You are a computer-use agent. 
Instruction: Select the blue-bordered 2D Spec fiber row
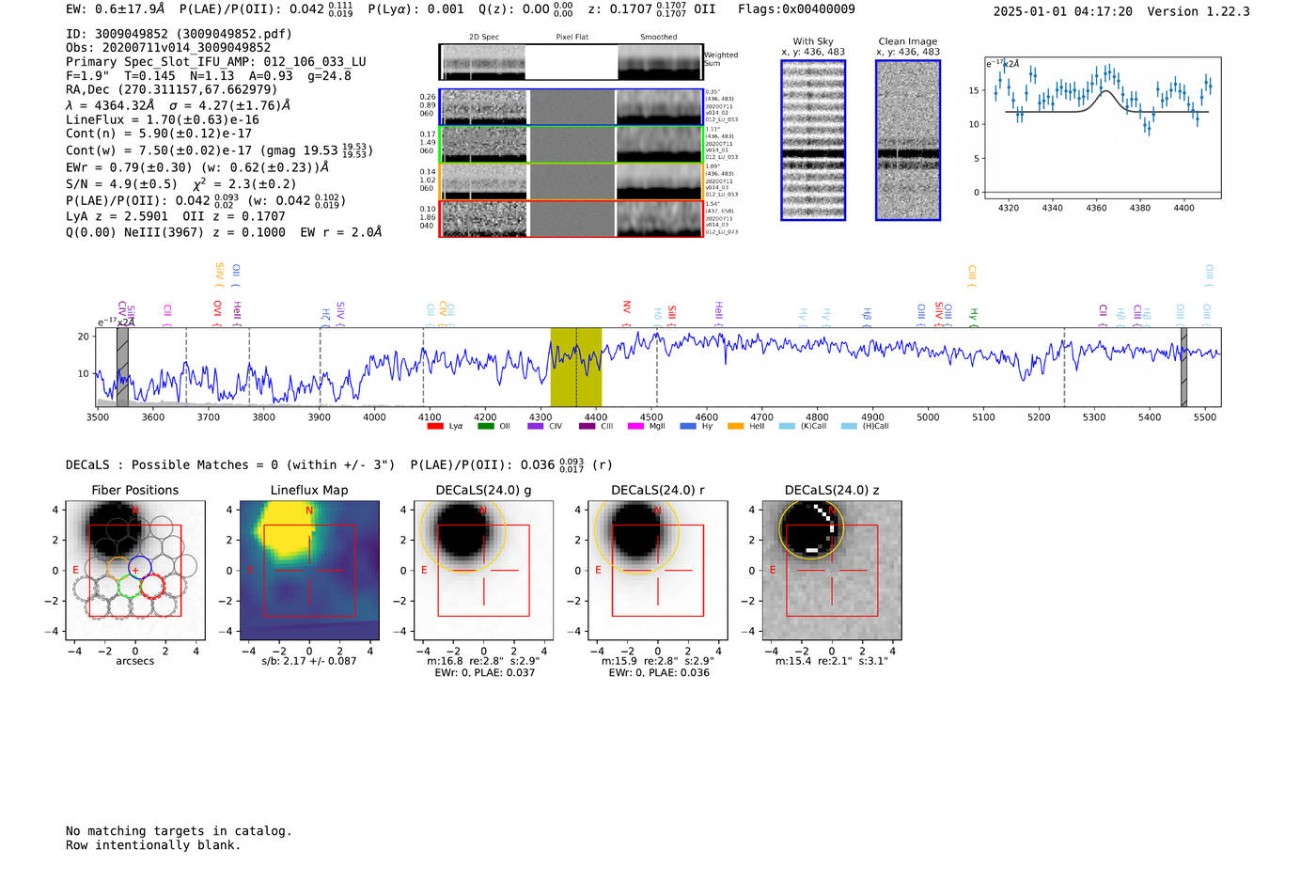(572, 107)
